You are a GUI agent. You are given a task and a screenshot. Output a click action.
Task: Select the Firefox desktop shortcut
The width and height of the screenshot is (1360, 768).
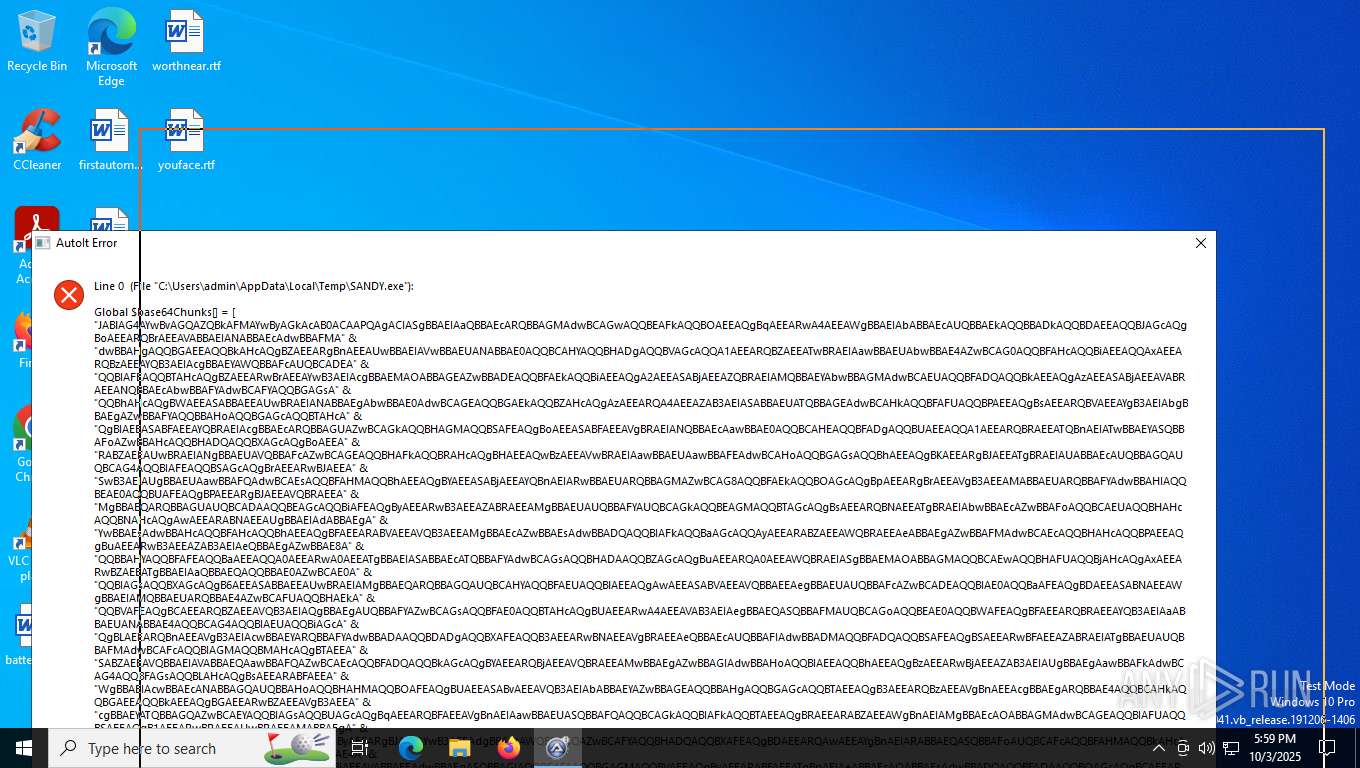pos(22,340)
